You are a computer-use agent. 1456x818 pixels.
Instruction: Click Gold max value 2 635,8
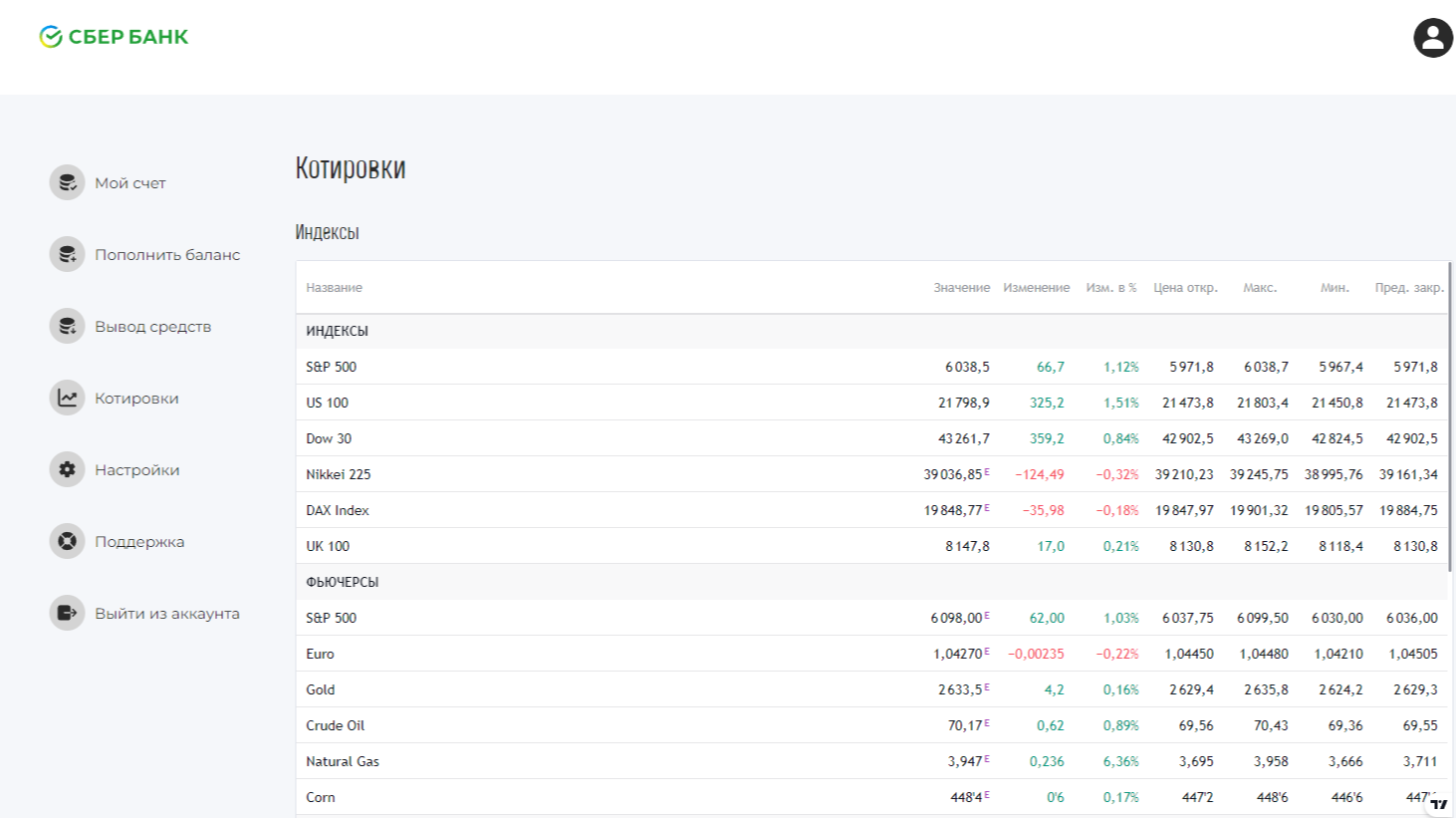click(x=1266, y=689)
